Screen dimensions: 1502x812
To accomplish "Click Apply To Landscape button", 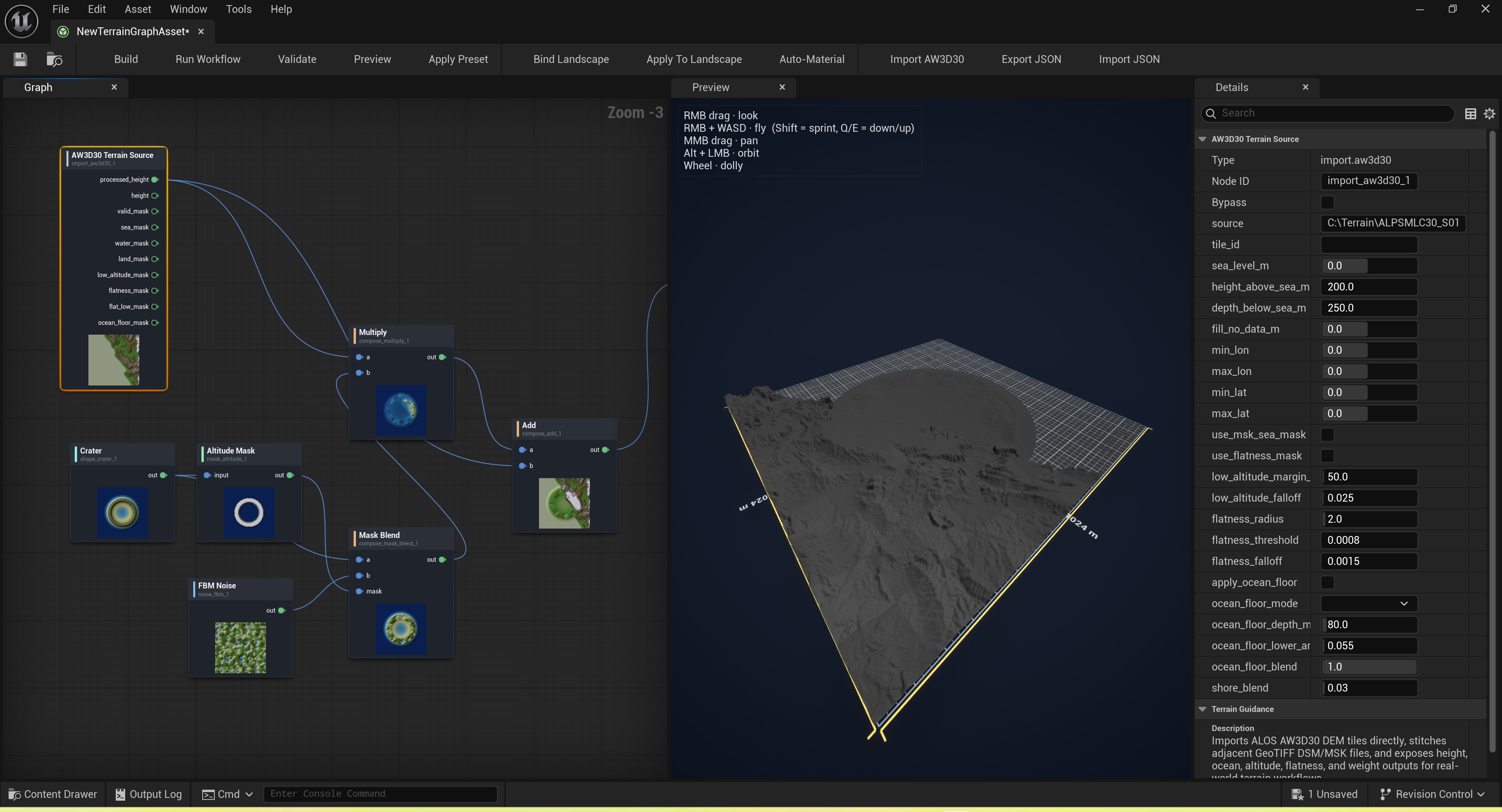I will pyautogui.click(x=694, y=59).
